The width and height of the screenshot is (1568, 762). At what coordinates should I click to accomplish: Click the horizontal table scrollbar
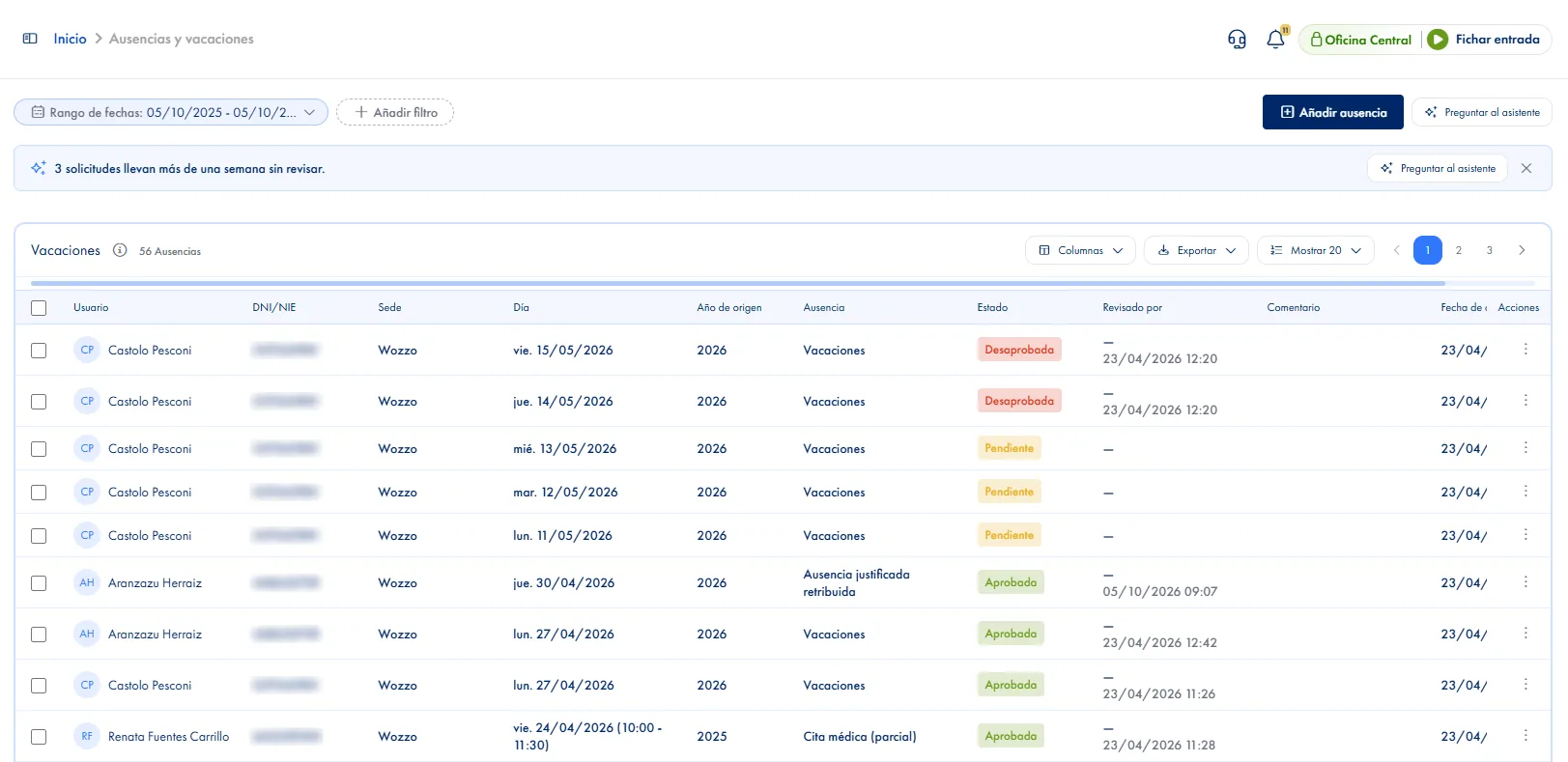[738, 283]
